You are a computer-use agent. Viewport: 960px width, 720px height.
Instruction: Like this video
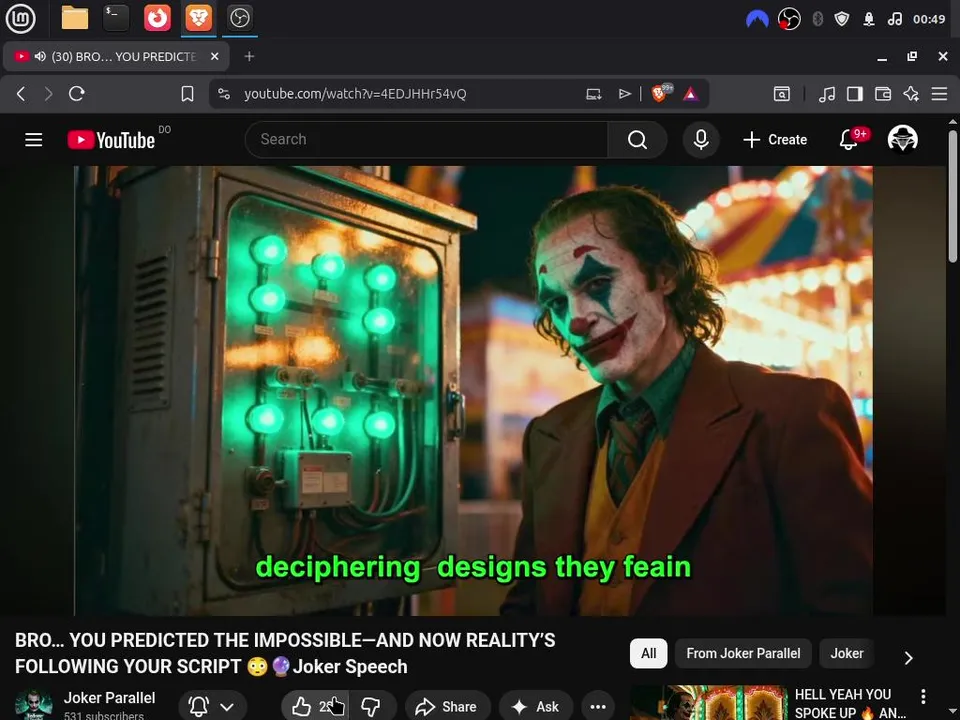[x=315, y=707]
